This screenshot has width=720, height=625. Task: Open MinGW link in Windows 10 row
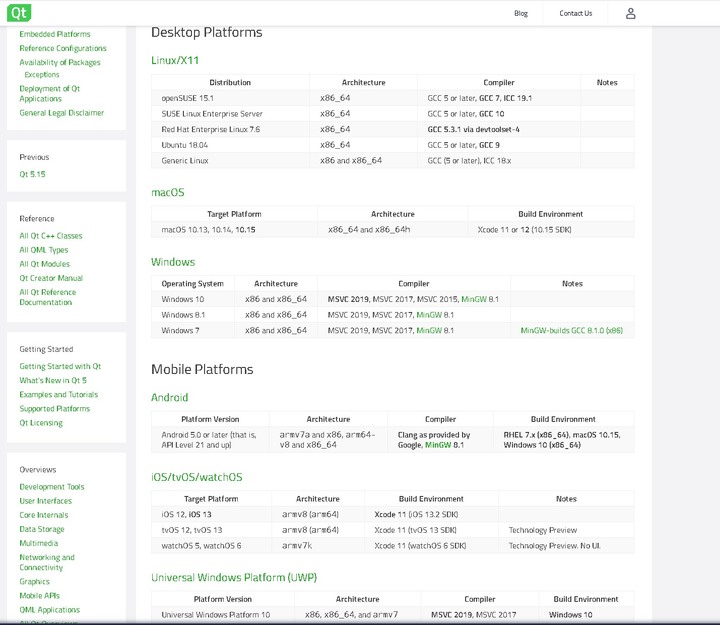click(x=474, y=299)
